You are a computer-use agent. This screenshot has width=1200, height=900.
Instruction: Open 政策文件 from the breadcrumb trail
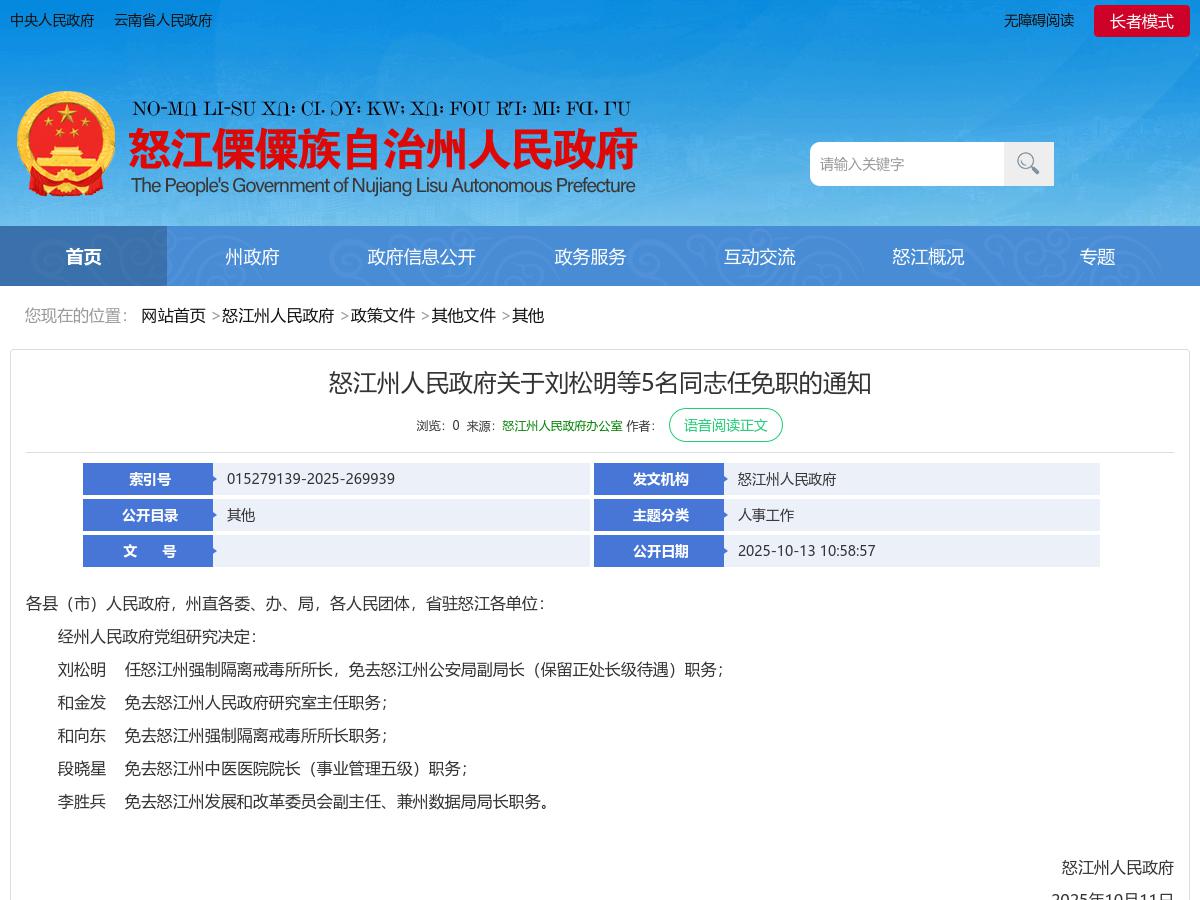(382, 315)
